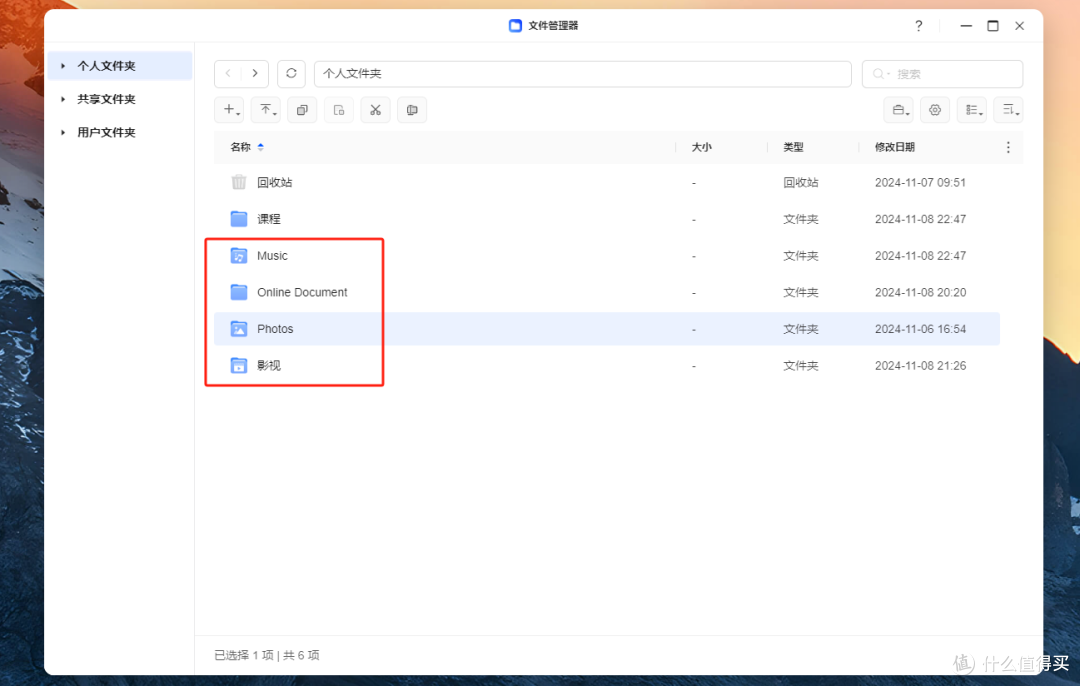This screenshot has width=1080, height=686.
Task: Click the 影视 folder icon
Action: [239, 365]
